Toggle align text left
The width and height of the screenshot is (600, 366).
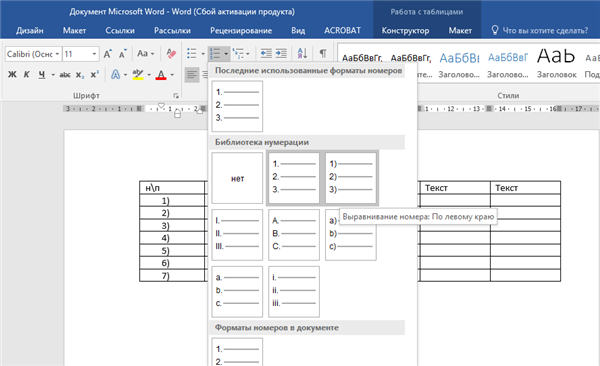click(x=192, y=75)
